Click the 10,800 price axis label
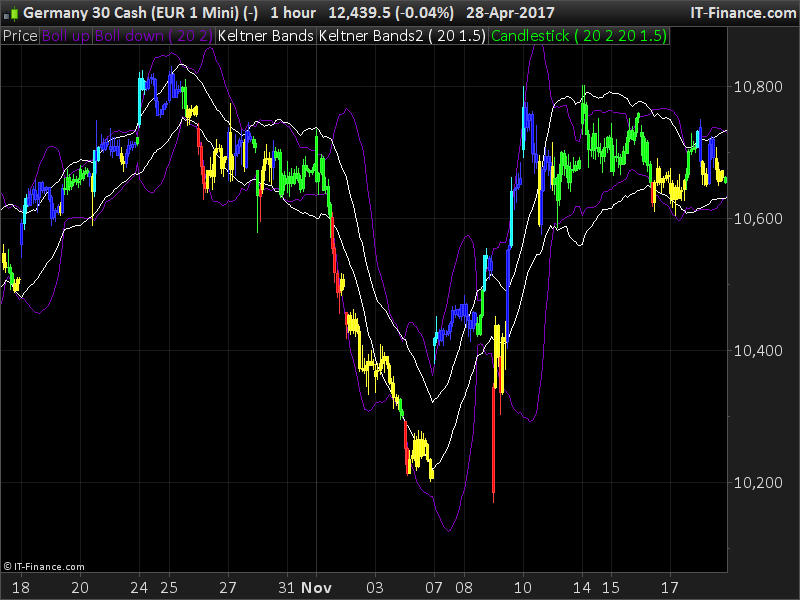The height and width of the screenshot is (600, 800). click(x=758, y=87)
